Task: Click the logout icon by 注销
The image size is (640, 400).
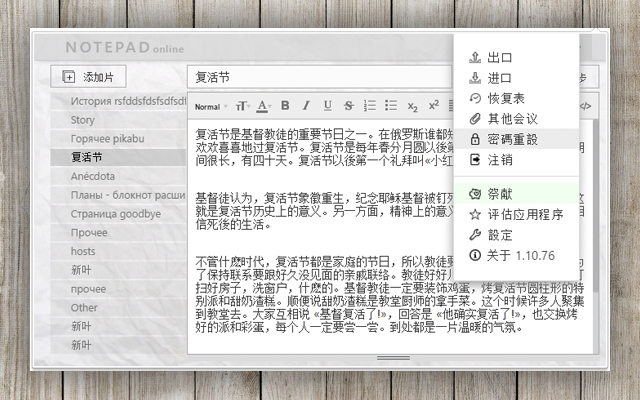Action: click(x=475, y=160)
